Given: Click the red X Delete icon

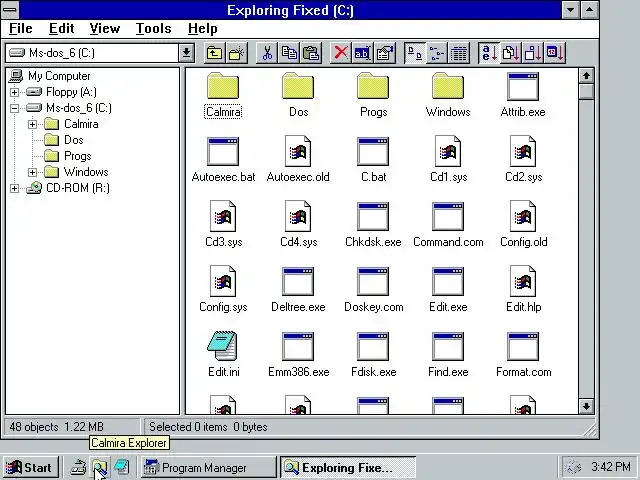Looking at the screenshot, I should [341, 53].
